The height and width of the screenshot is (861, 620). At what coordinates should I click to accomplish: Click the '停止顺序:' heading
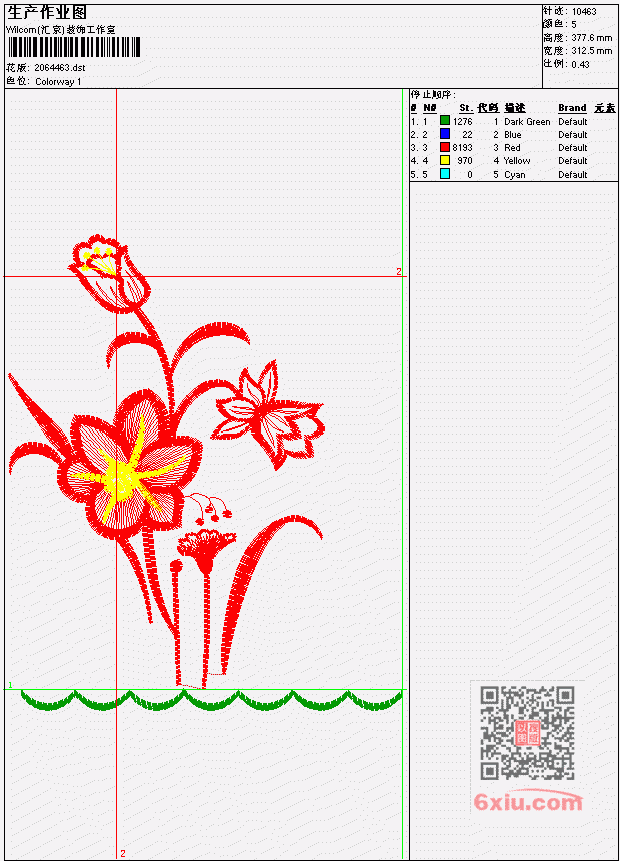click(x=433, y=95)
